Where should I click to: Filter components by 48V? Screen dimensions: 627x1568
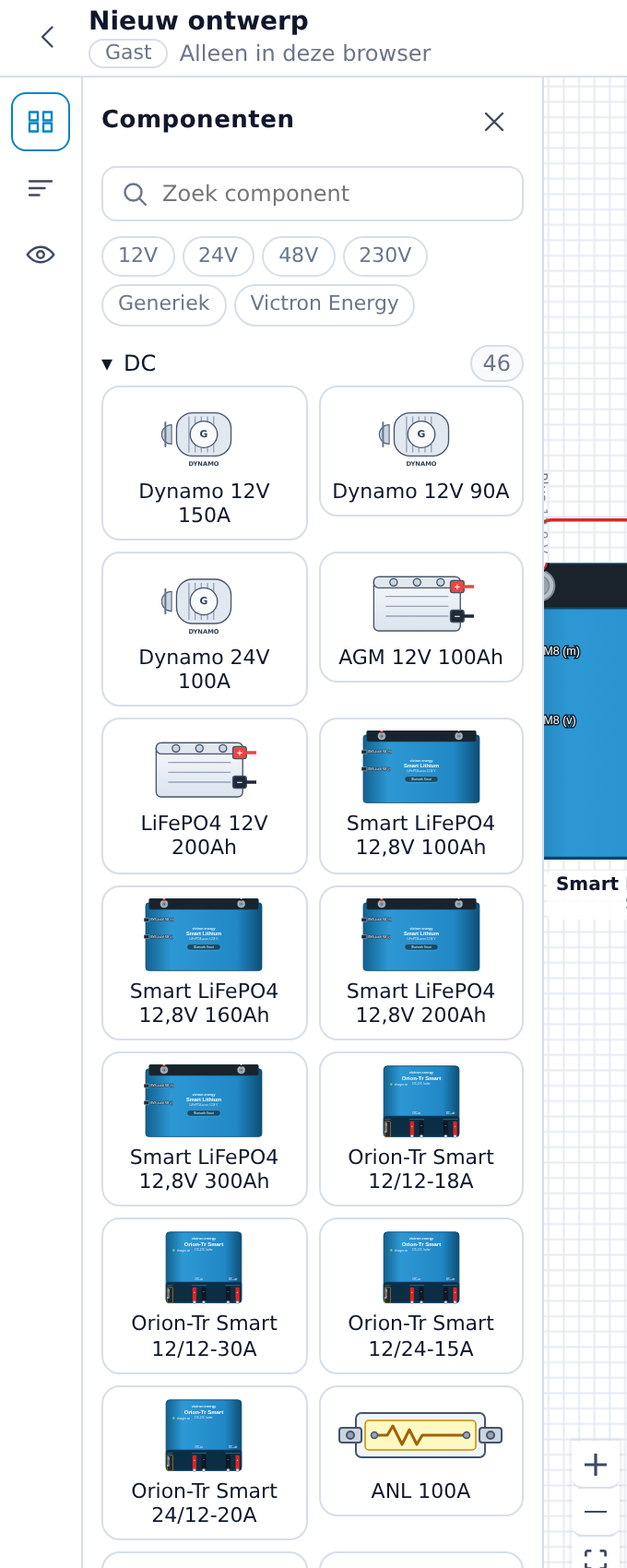299,255
